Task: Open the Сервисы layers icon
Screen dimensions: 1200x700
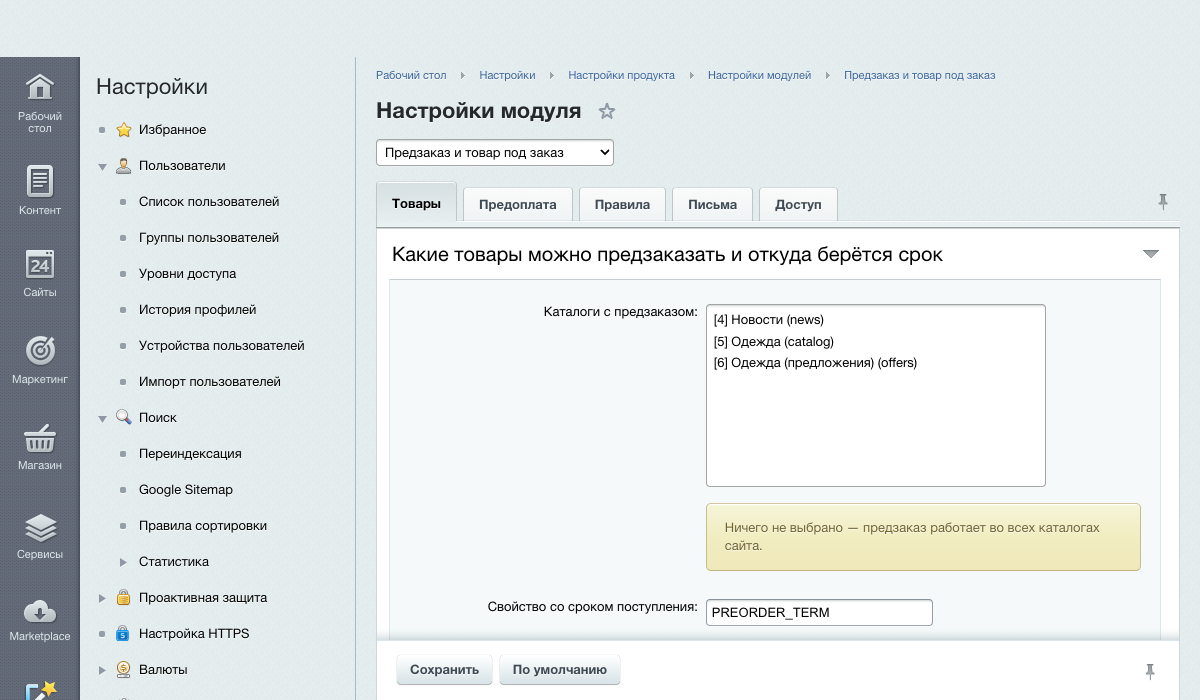Action: pyautogui.click(x=40, y=527)
